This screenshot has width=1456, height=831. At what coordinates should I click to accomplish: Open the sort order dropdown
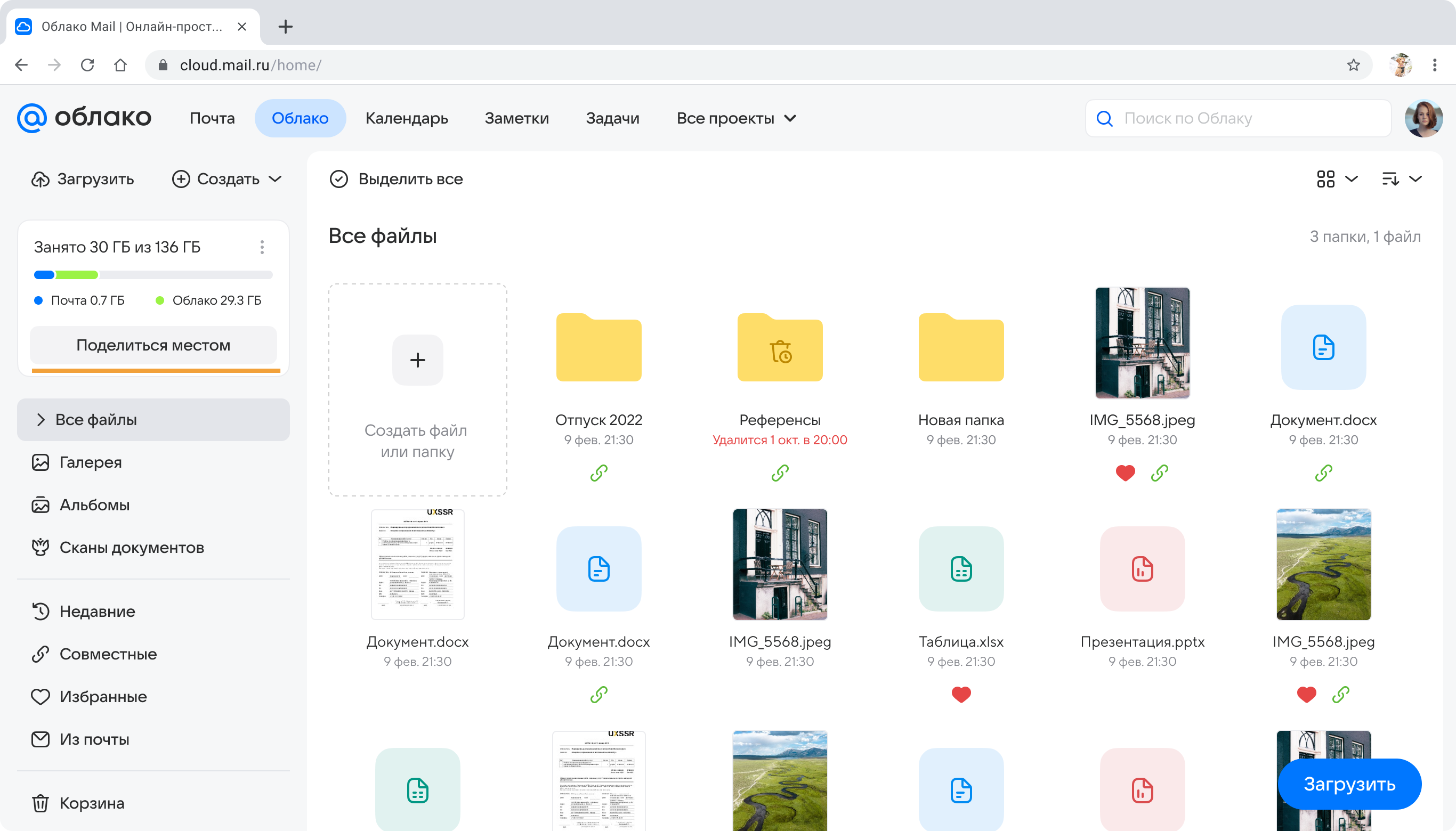(x=1401, y=179)
